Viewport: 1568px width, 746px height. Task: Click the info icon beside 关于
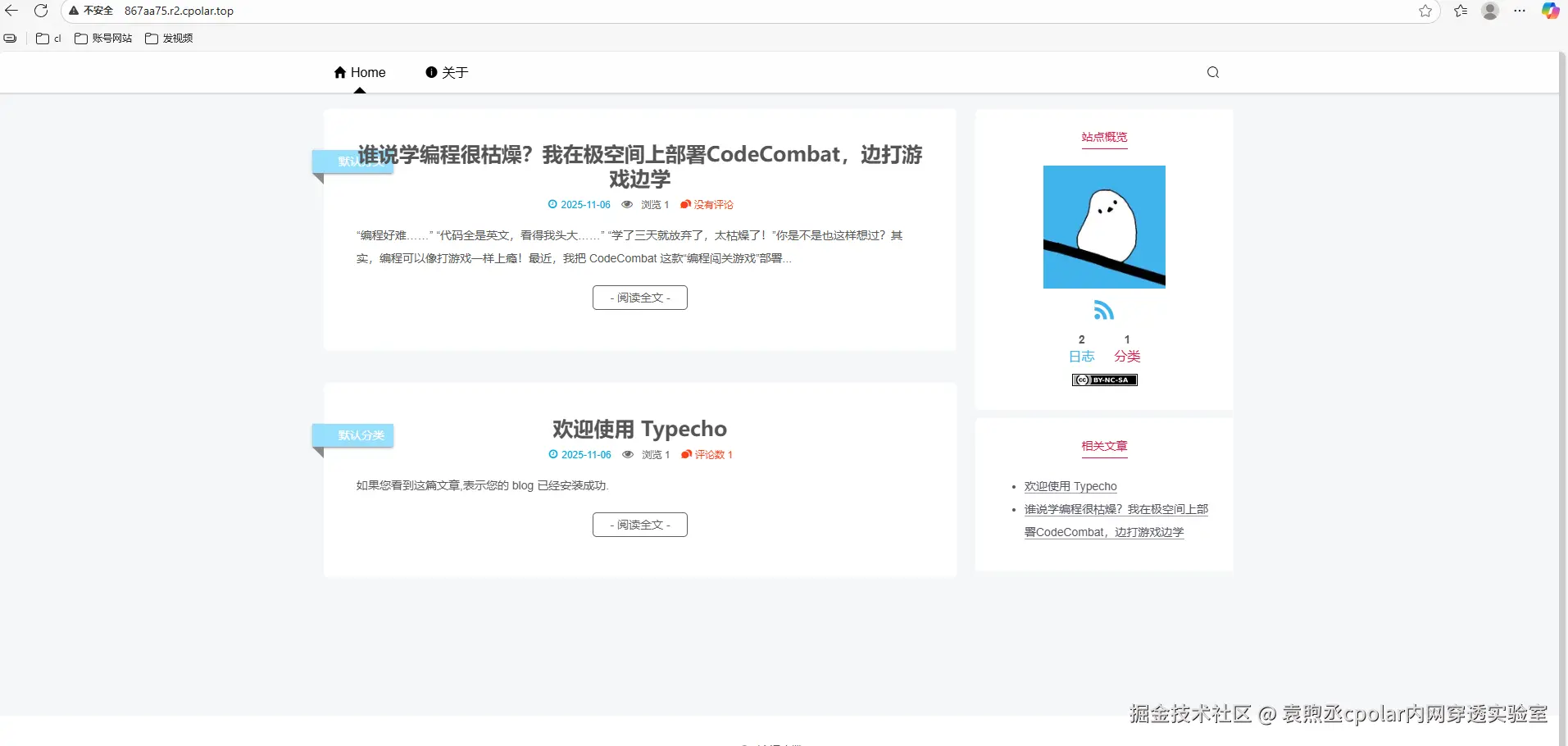pyautogui.click(x=431, y=72)
